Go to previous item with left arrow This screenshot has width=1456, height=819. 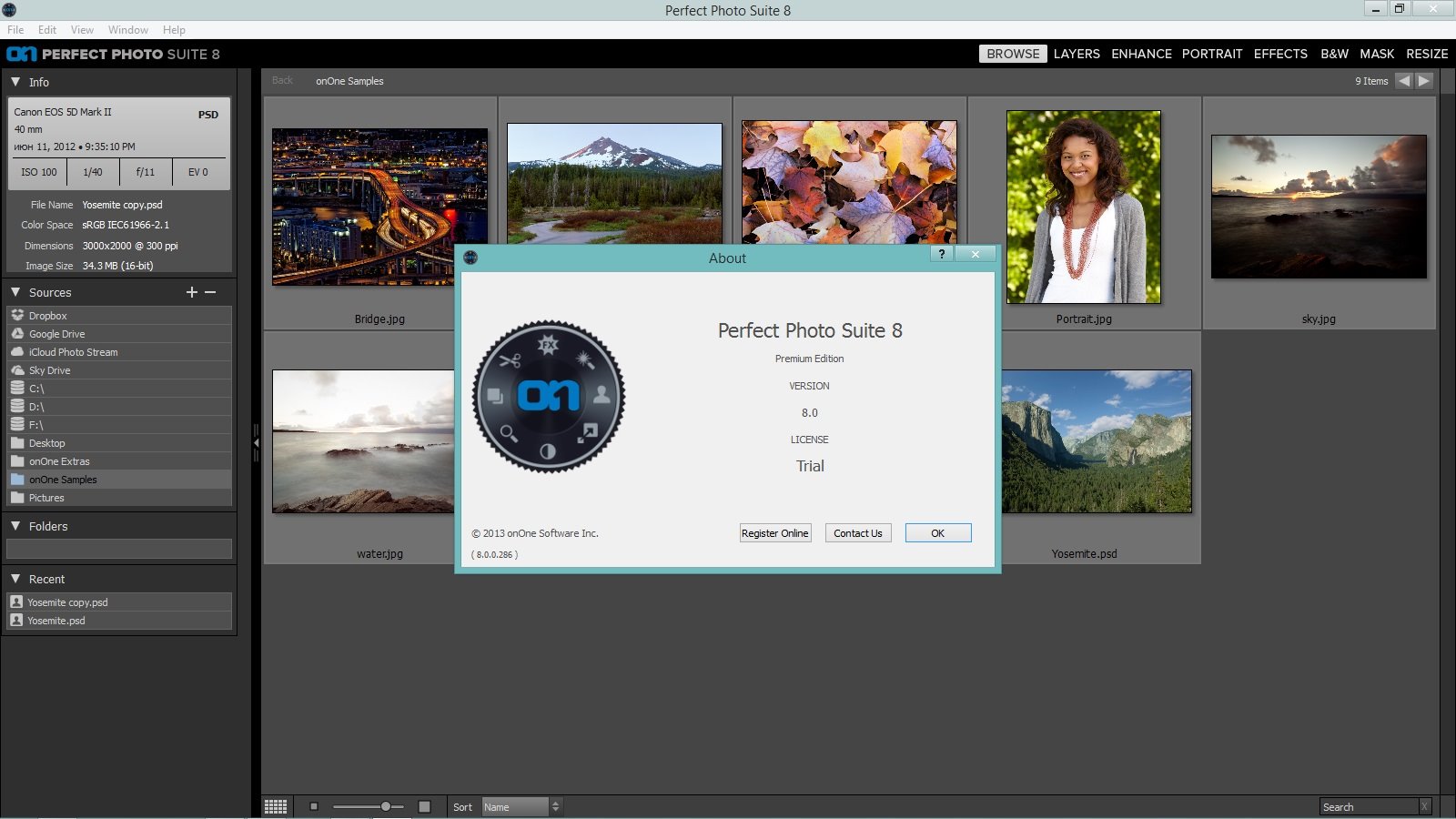(1404, 81)
